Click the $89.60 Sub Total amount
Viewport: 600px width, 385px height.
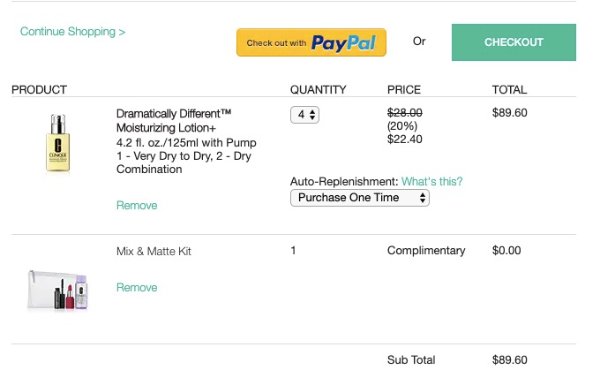point(509,360)
